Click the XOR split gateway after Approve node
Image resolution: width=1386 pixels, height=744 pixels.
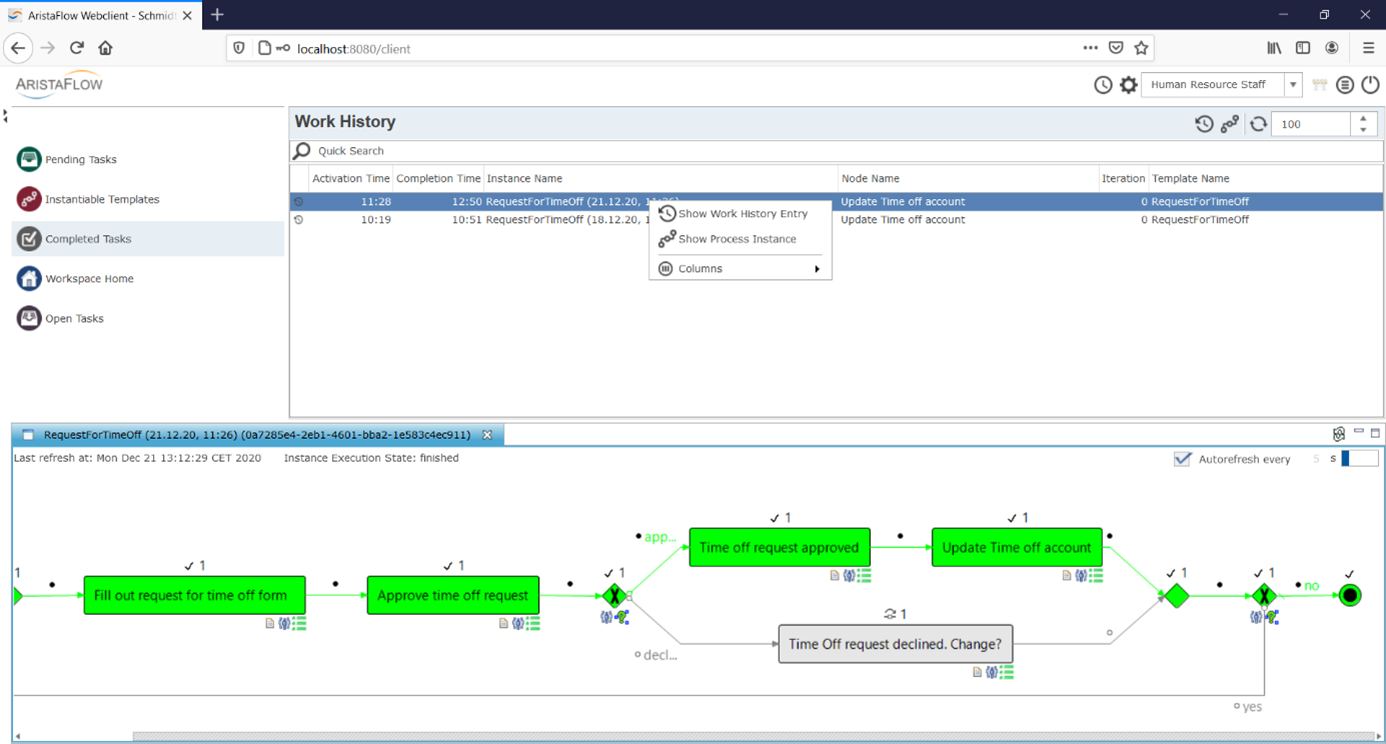coord(614,596)
